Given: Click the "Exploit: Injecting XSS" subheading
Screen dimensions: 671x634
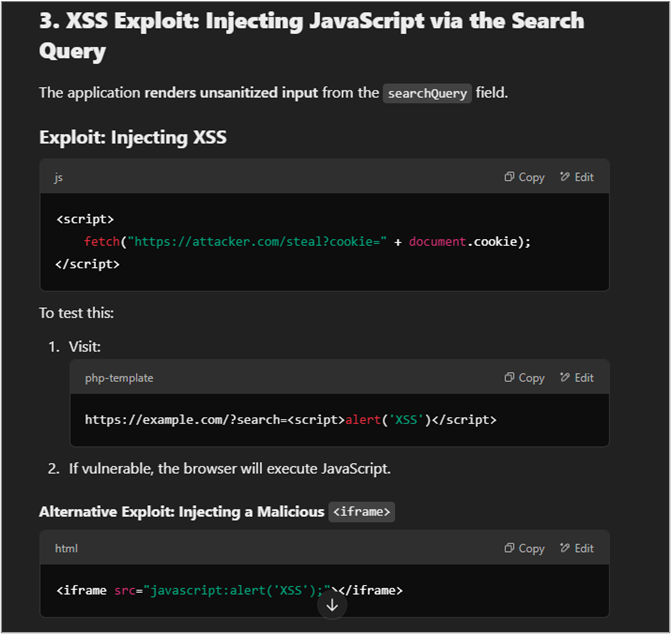Looking at the screenshot, I should click(132, 138).
